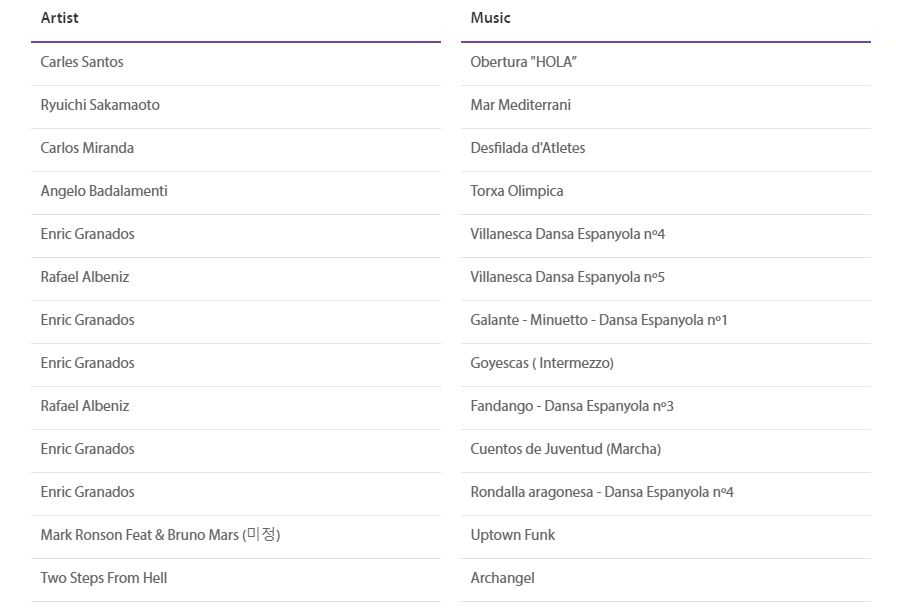
Task: Click the Ryuichi Sakamaoto artist entry
Action: coord(100,105)
